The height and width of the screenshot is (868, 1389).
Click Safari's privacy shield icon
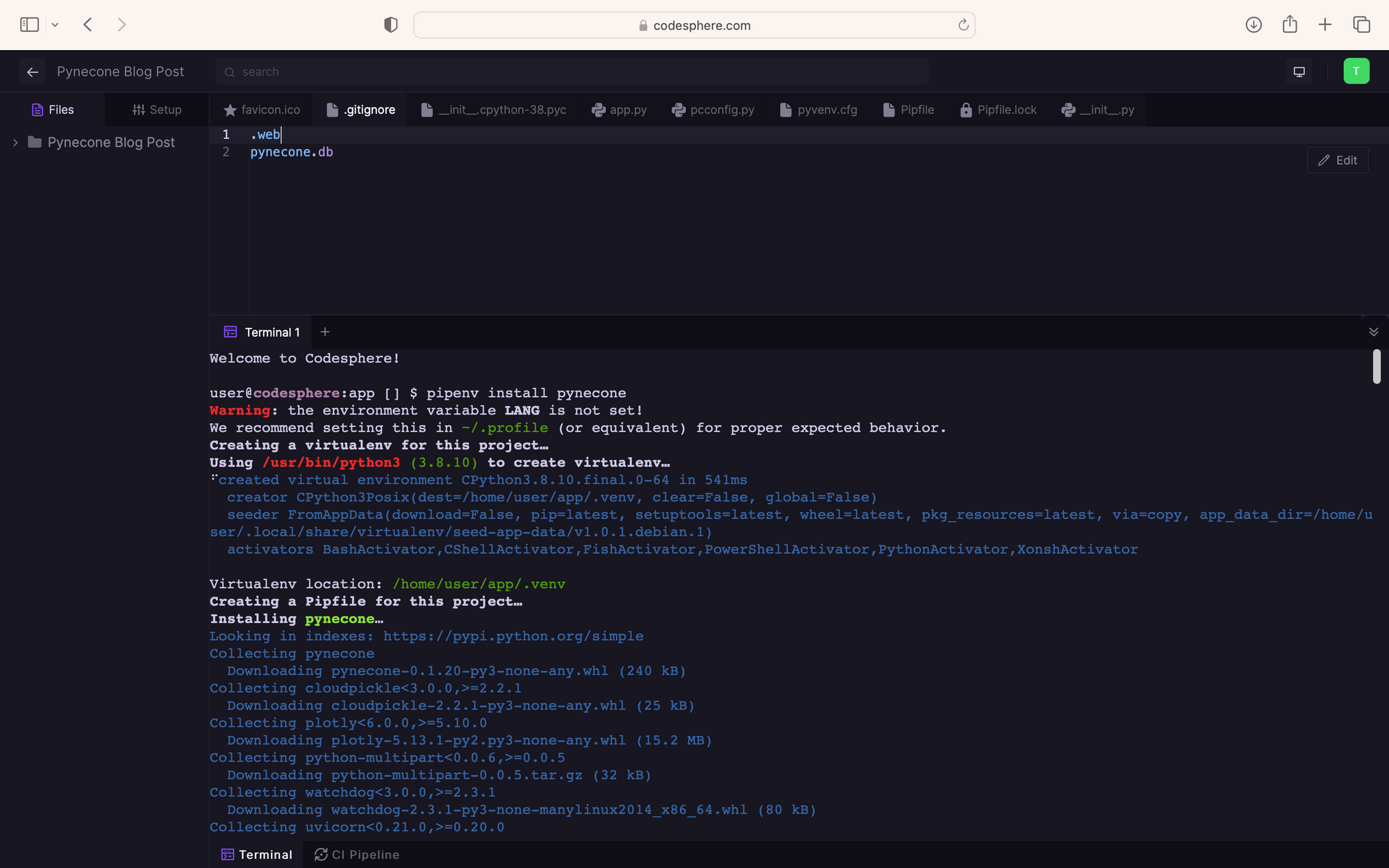pyautogui.click(x=391, y=25)
